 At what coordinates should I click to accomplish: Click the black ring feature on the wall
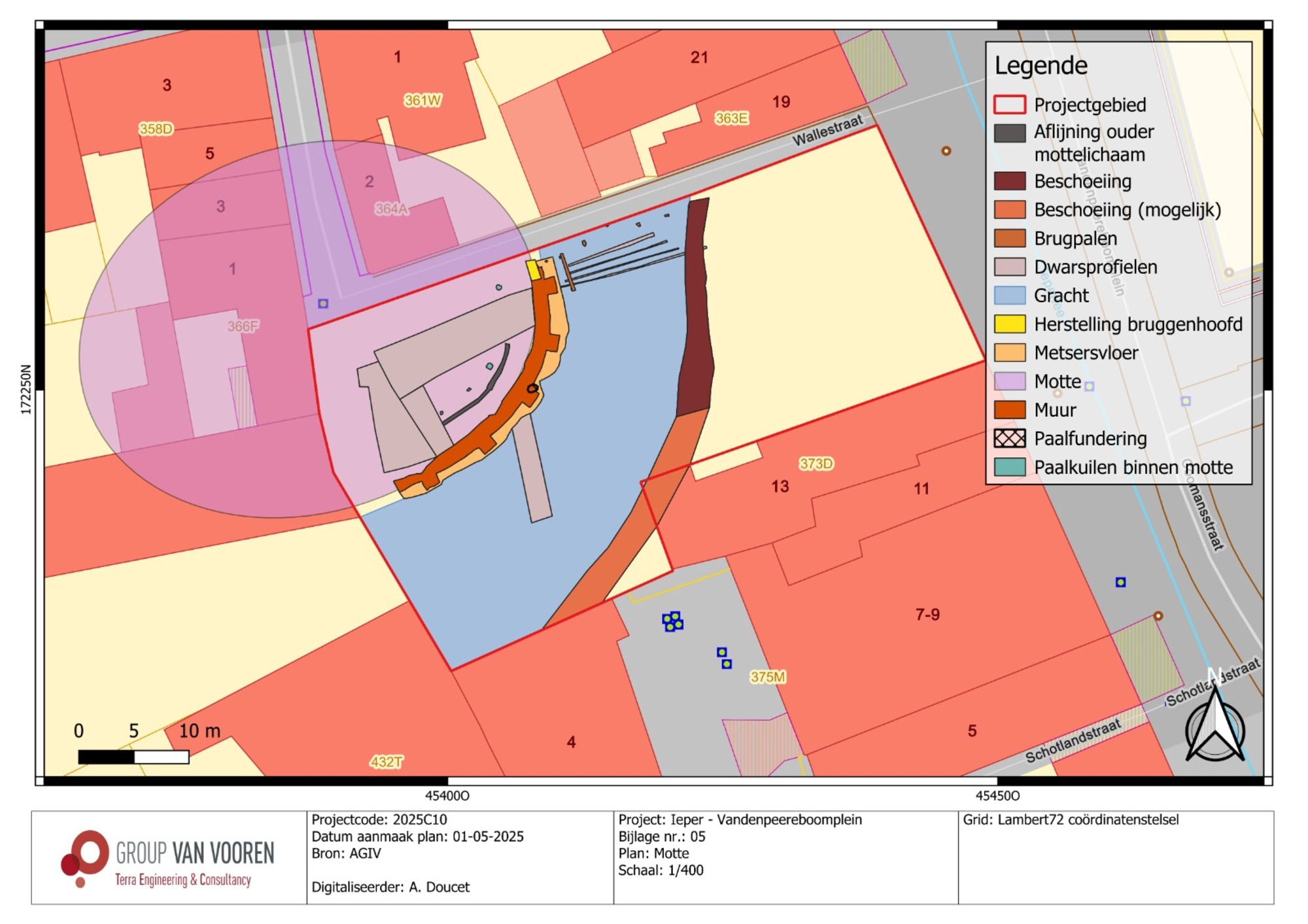tap(532, 388)
